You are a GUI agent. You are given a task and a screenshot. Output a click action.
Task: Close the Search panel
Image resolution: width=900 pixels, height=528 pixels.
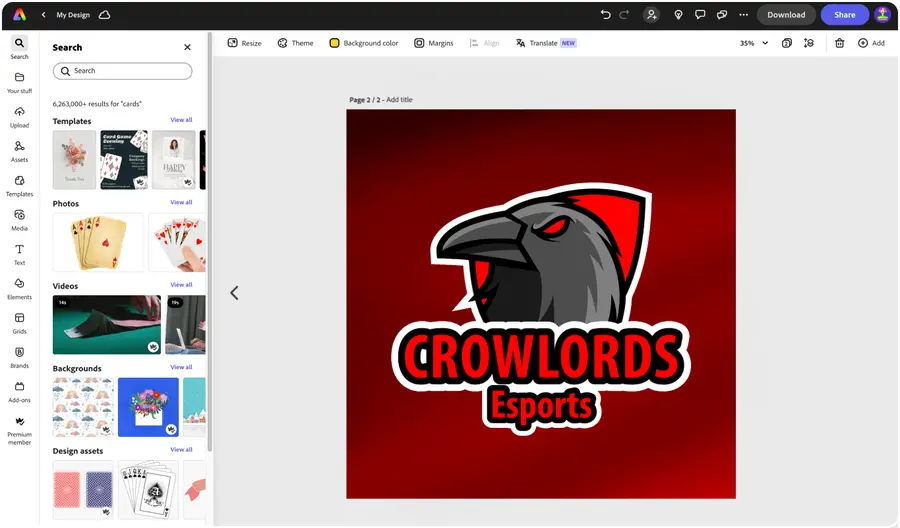pyautogui.click(x=187, y=47)
